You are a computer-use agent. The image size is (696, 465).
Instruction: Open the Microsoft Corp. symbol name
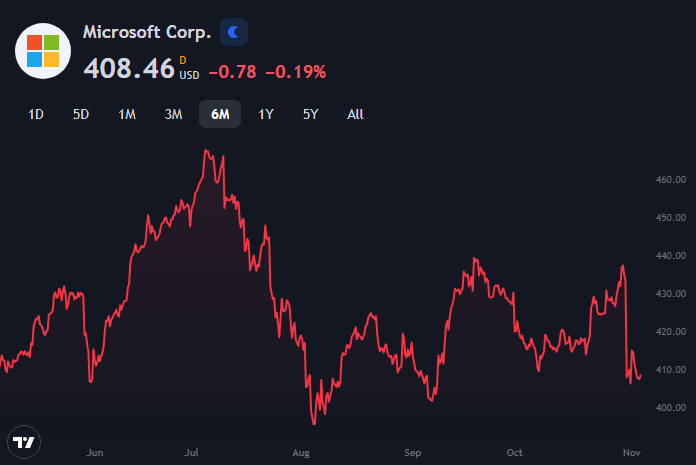tap(147, 32)
